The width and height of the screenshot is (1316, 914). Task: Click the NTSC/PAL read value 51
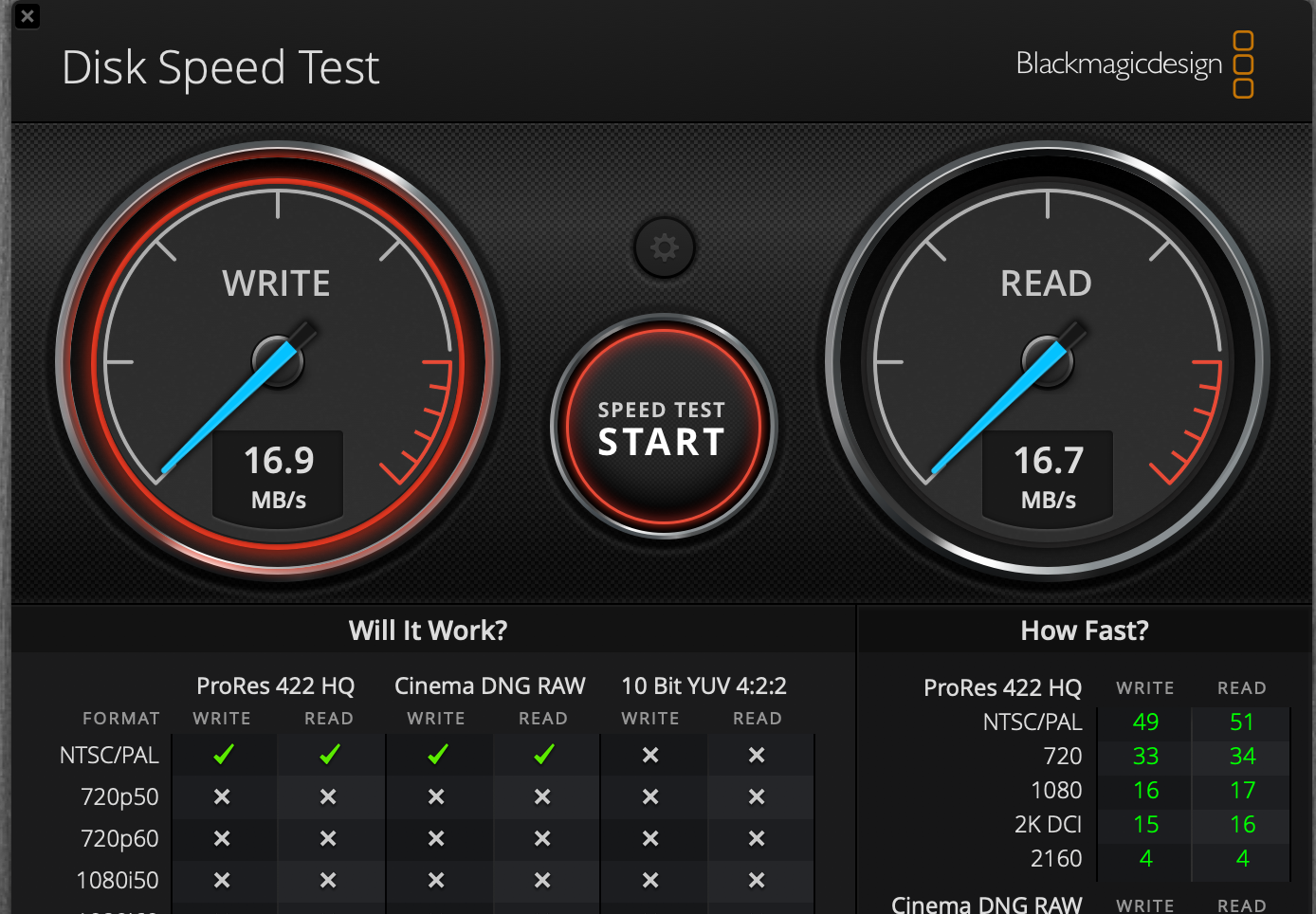(1242, 722)
